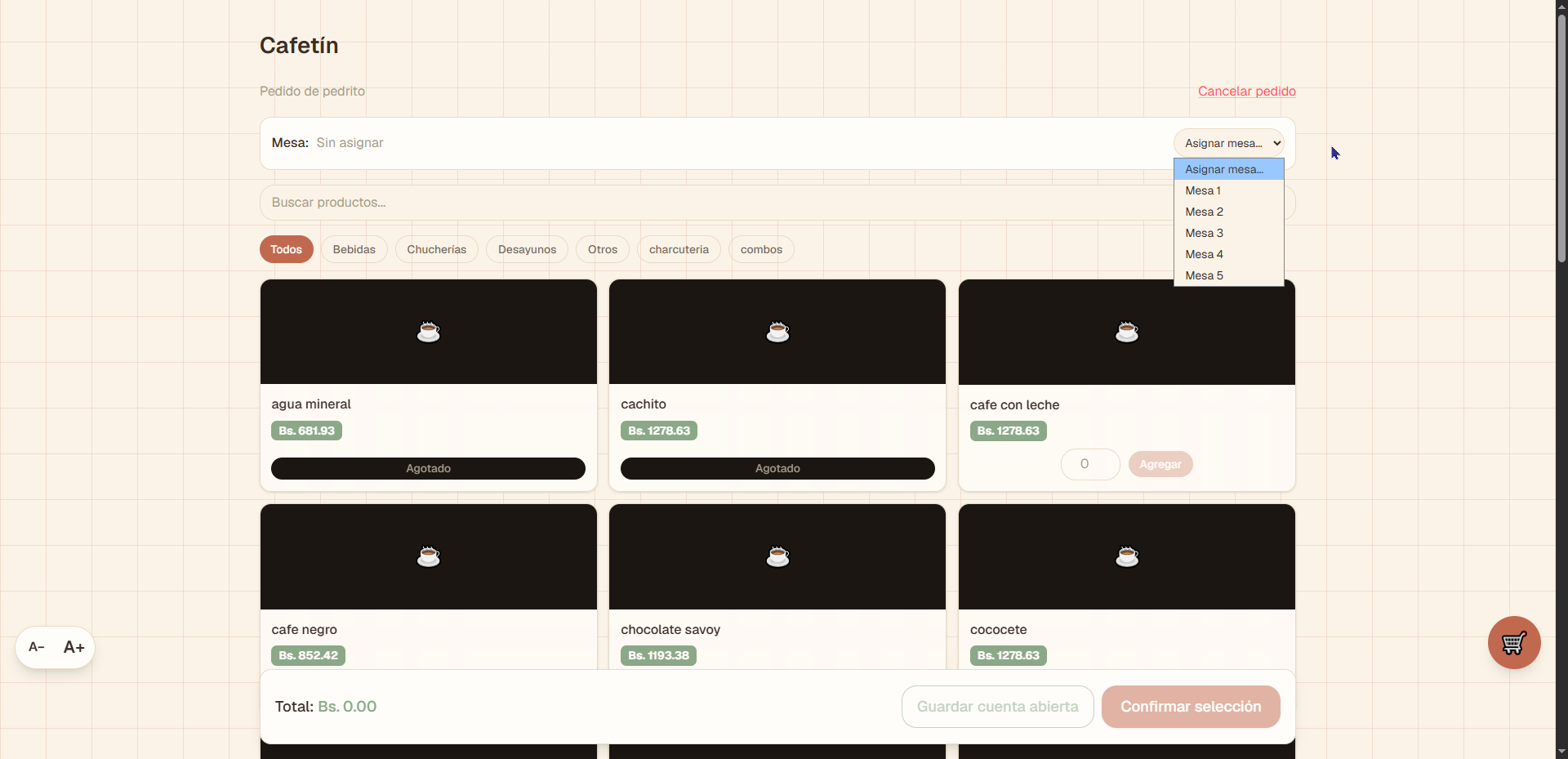Image resolution: width=1568 pixels, height=759 pixels.
Task: Click the cafe con leche price badge
Action: tap(1009, 431)
